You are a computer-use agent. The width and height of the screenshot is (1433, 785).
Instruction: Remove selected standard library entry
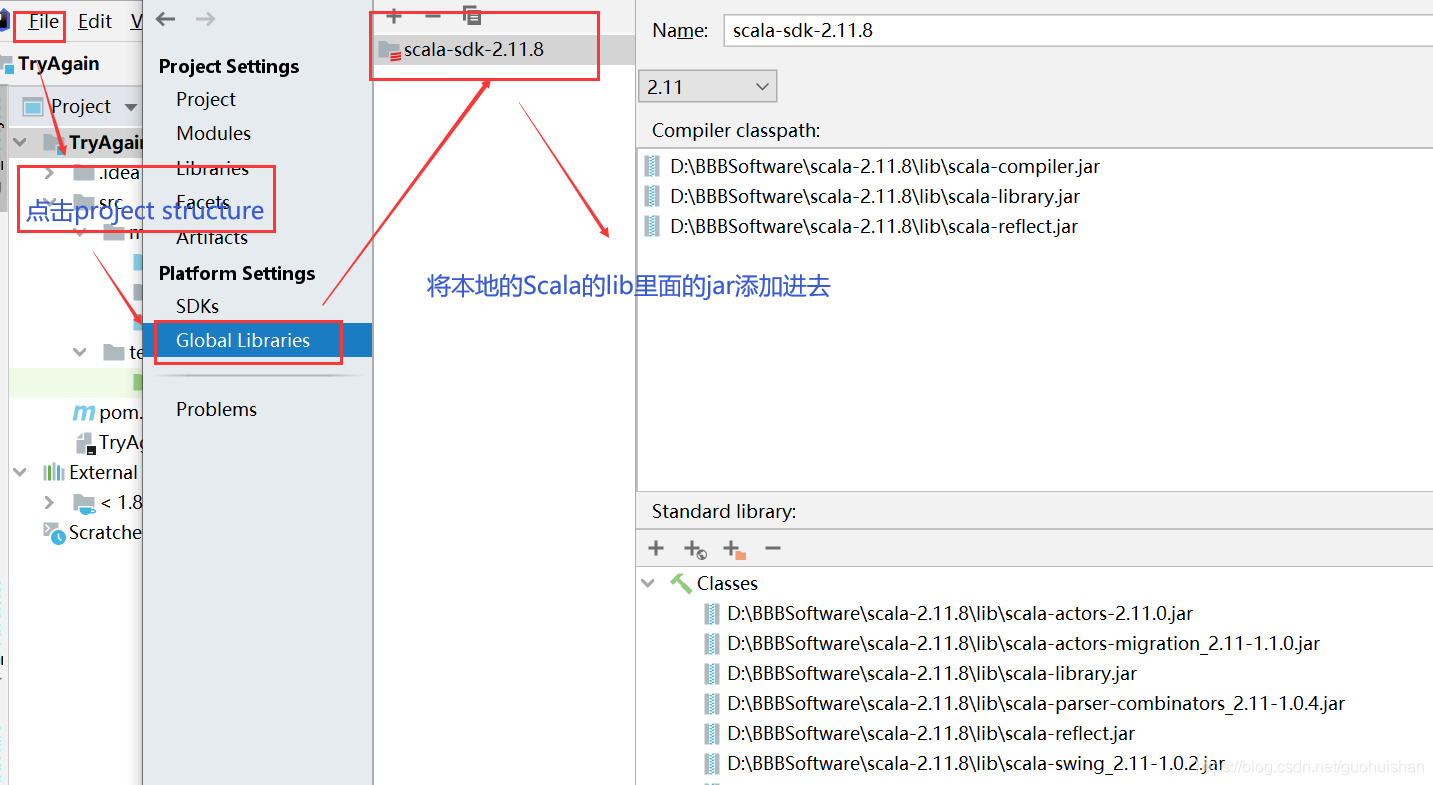pyautogui.click(x=772, y=548)
